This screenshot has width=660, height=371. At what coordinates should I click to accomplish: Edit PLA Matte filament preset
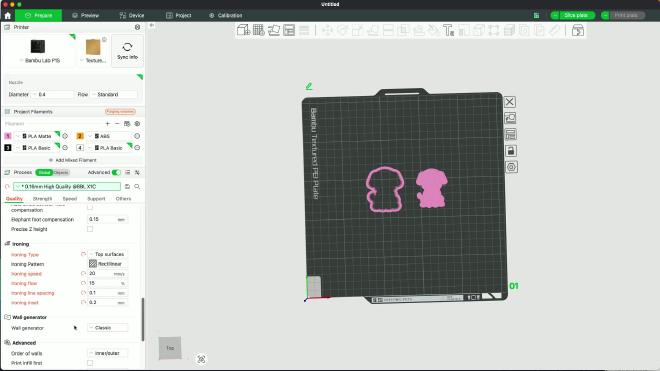click(x=65, y=136)
